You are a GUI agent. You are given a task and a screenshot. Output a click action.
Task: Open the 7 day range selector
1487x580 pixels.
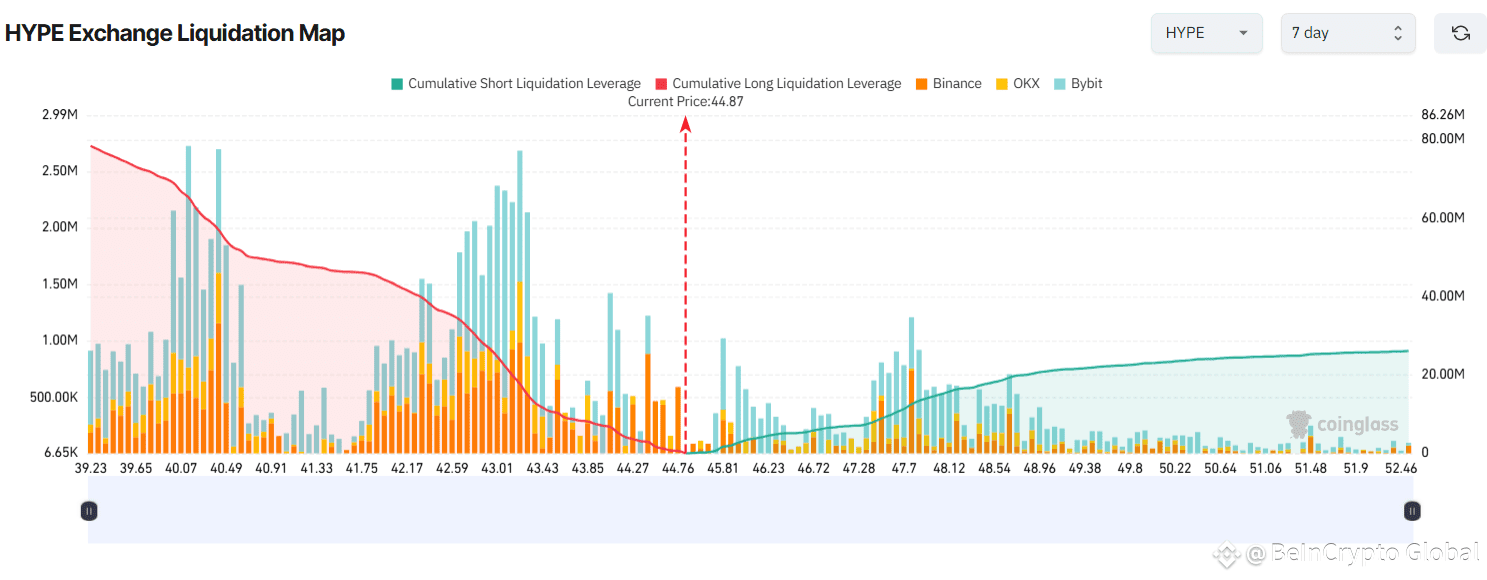1348,33
